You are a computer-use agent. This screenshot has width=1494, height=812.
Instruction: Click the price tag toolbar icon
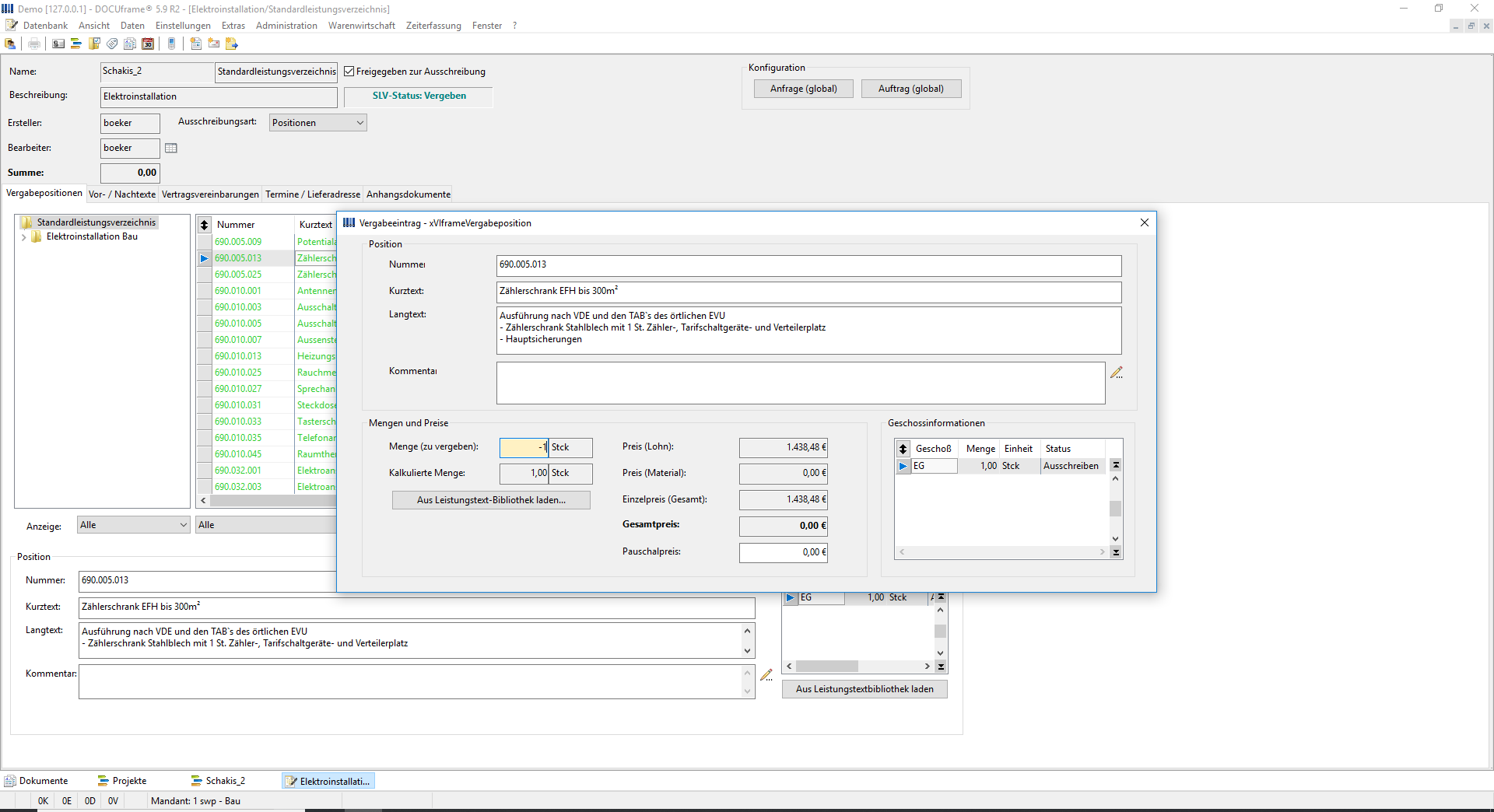112,44
